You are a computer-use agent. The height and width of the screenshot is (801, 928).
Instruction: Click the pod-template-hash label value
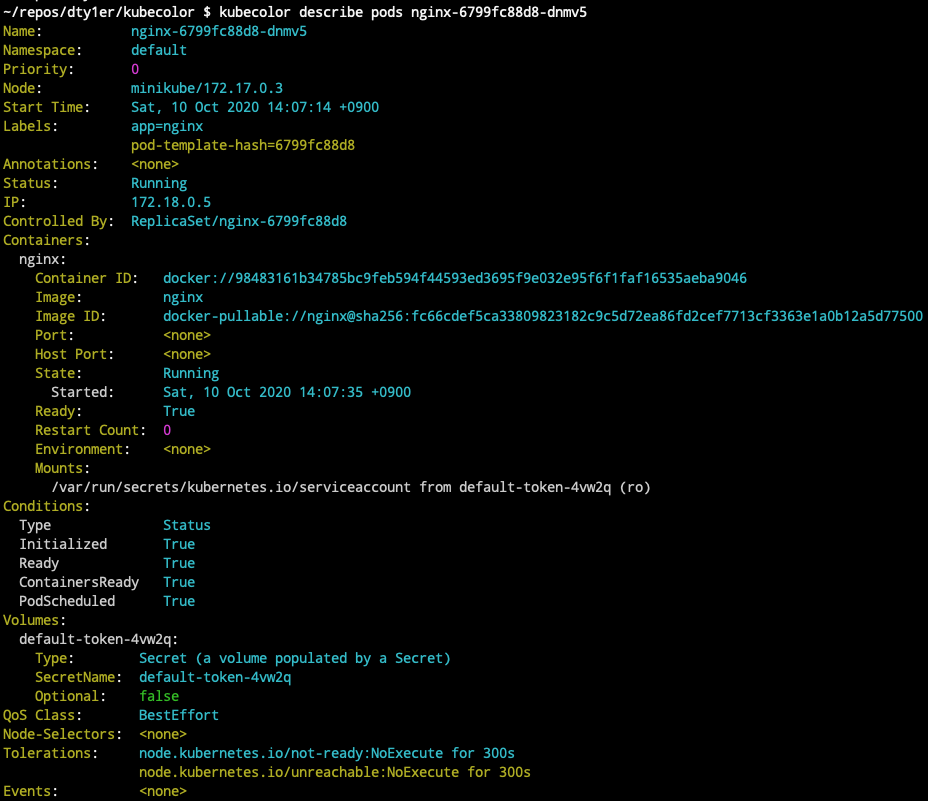243,145
